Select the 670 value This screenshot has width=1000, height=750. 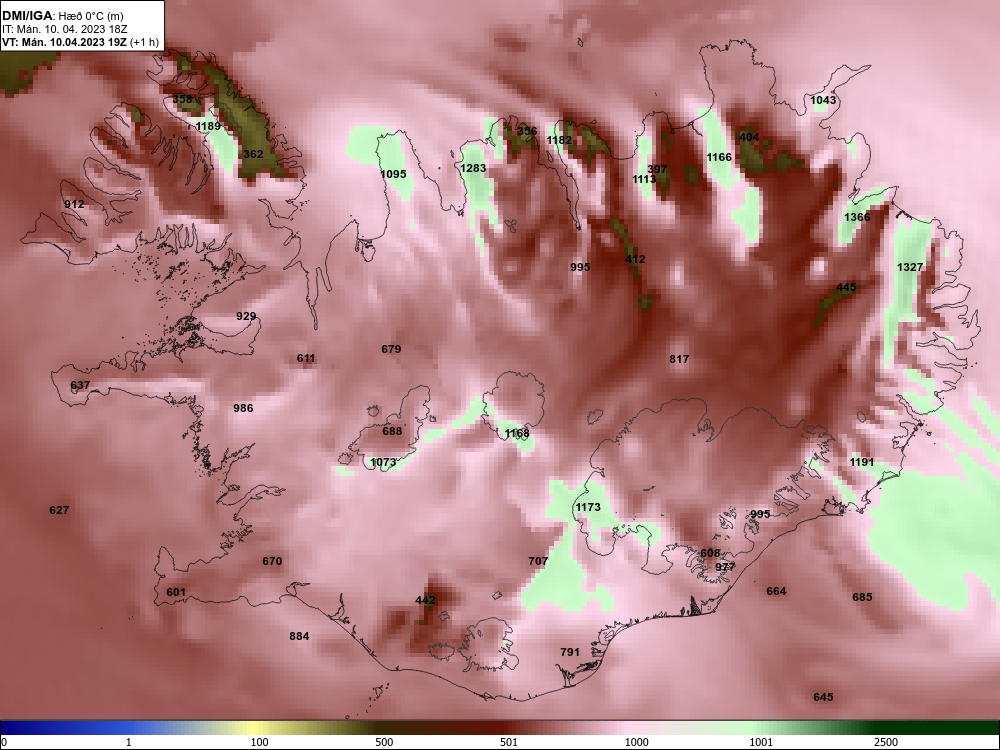272,561
